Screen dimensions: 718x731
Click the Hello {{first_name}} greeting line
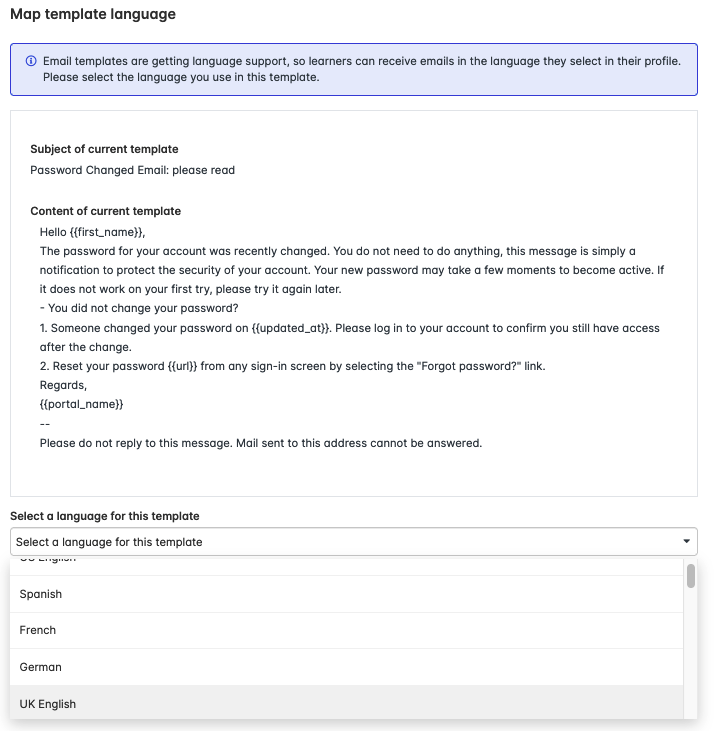(x=92, y=231)
